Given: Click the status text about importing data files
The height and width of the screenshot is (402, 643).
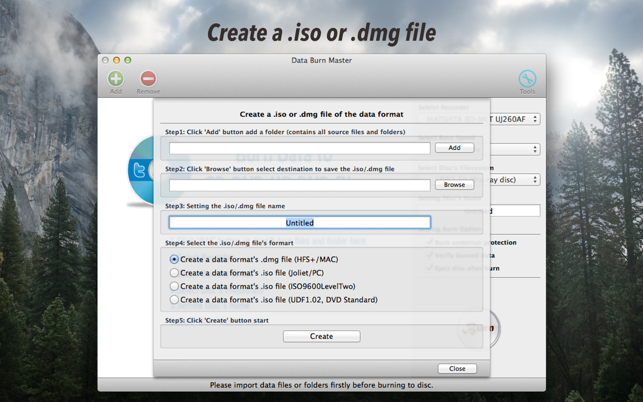Looking at the screenshot, I should 322,385.
